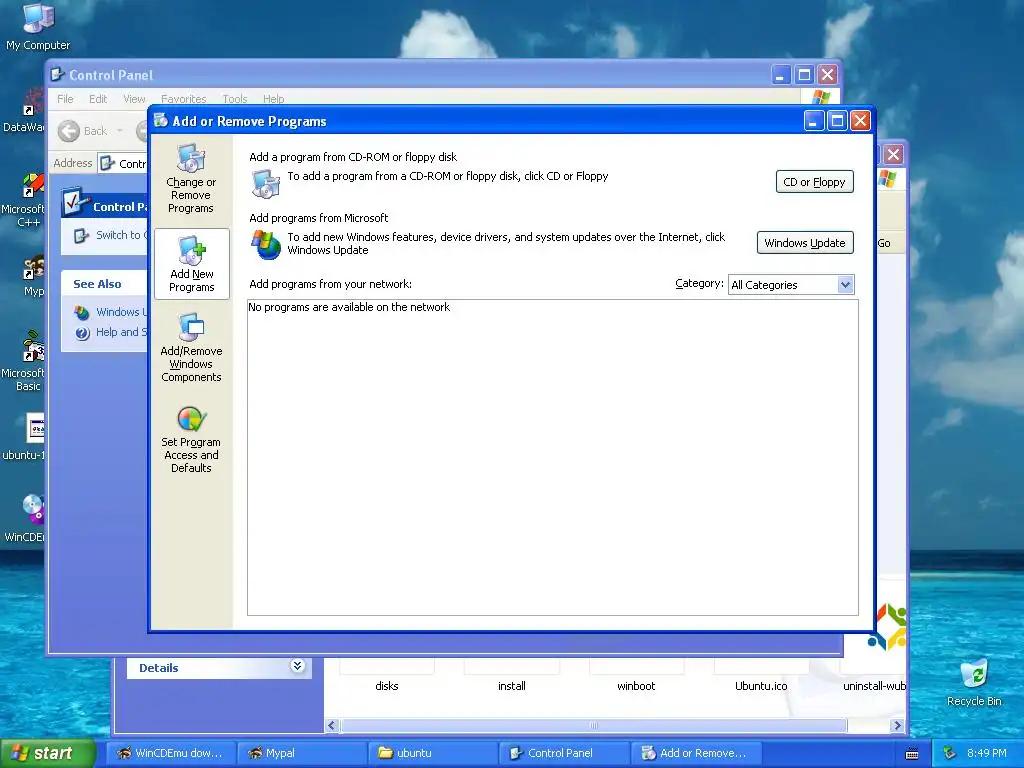This screenshot has width=1024, height=768.
Task: Switch to WinCDEmu download taskbar item
Action: pos(170,753)
